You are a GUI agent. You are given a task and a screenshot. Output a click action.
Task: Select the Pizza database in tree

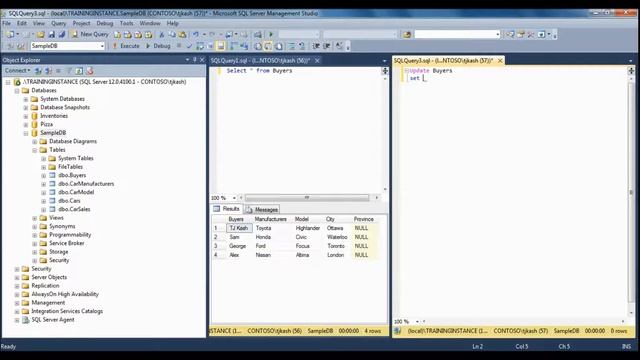[47, 124]
